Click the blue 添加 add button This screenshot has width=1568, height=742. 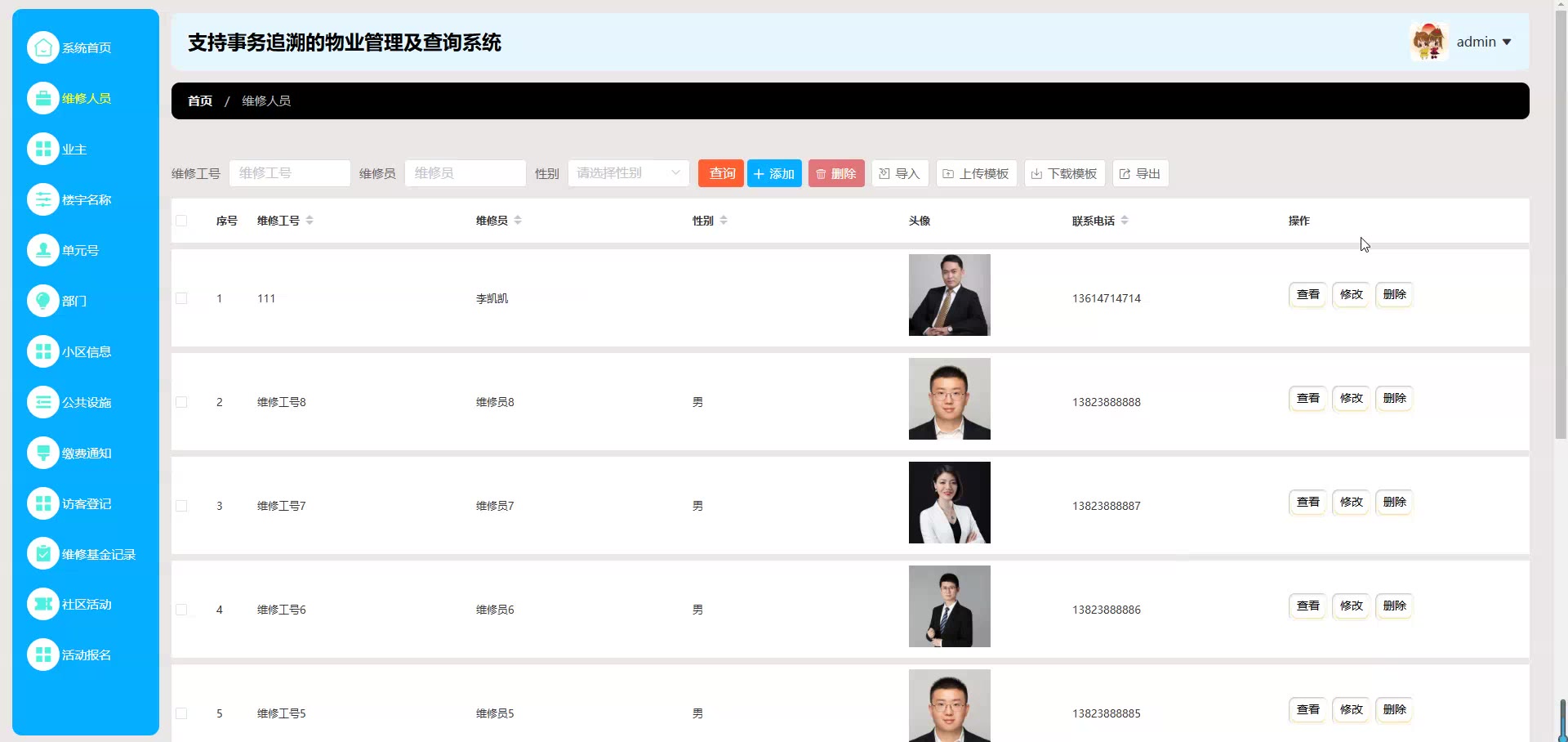[774, 173]
